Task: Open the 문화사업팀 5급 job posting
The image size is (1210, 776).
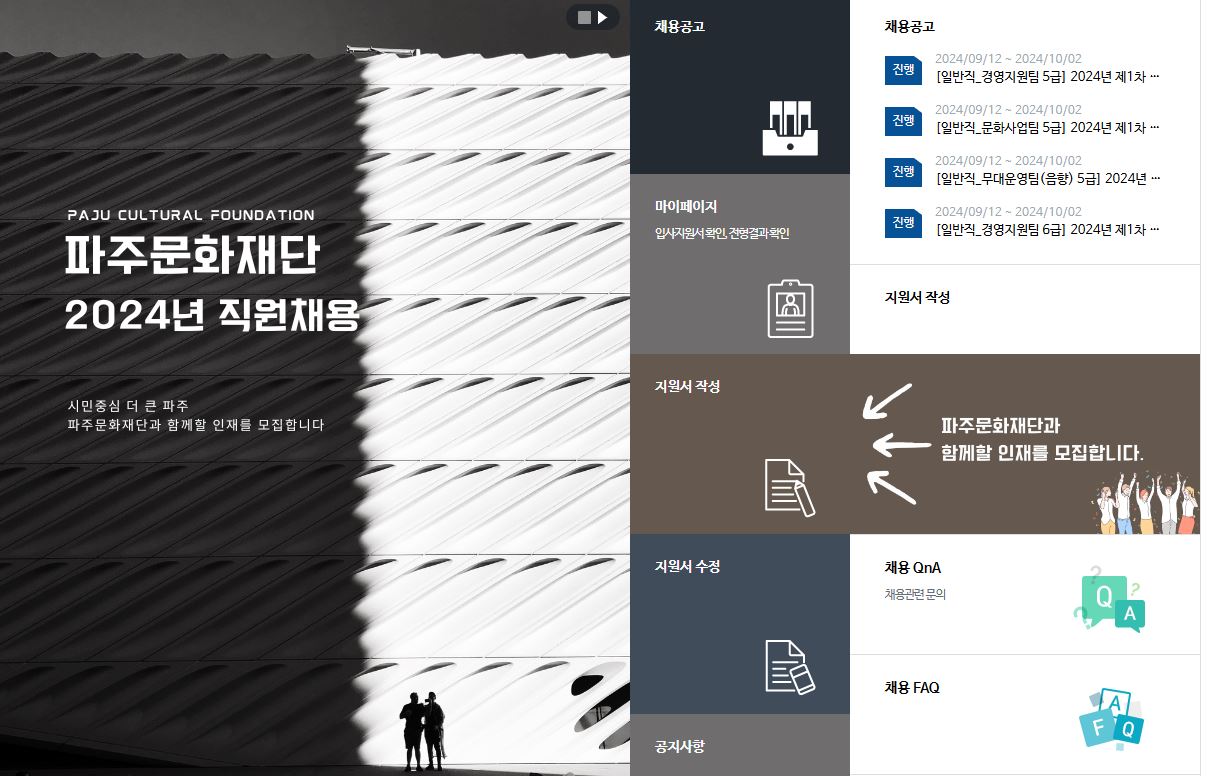Action: tap(1047, 127)
